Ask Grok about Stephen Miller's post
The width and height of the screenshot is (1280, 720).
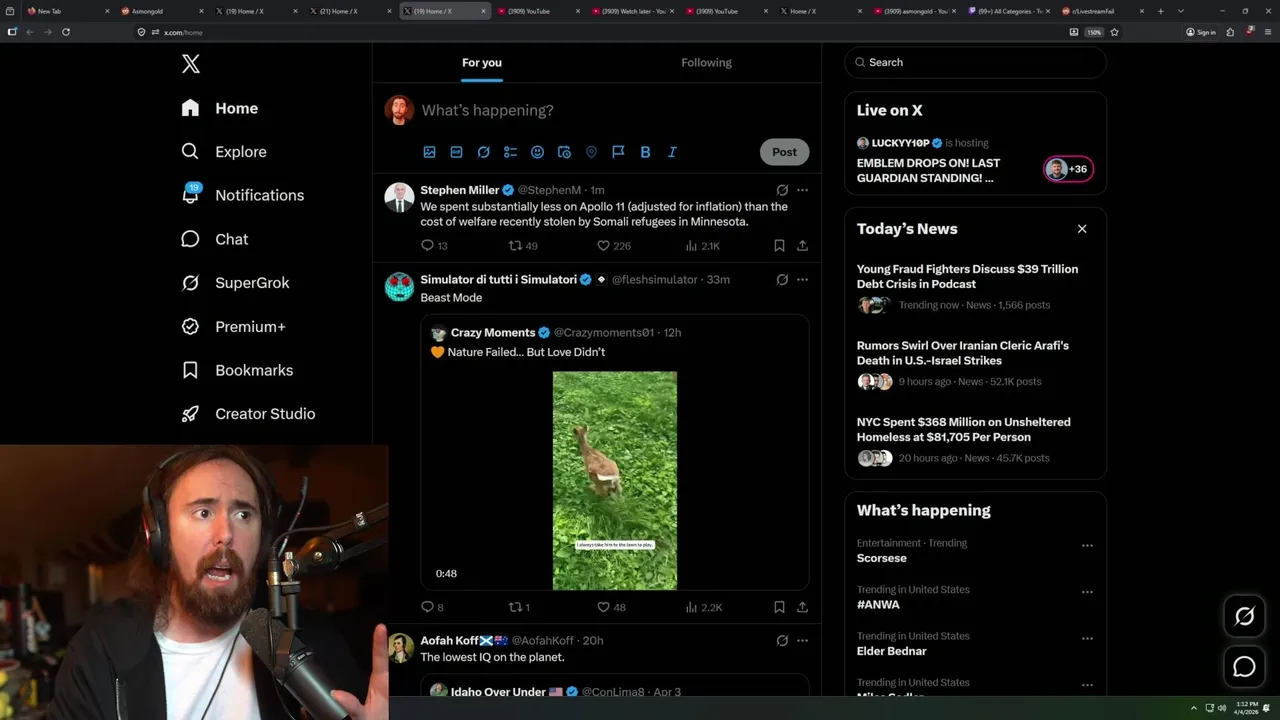(x=782, y=190)
